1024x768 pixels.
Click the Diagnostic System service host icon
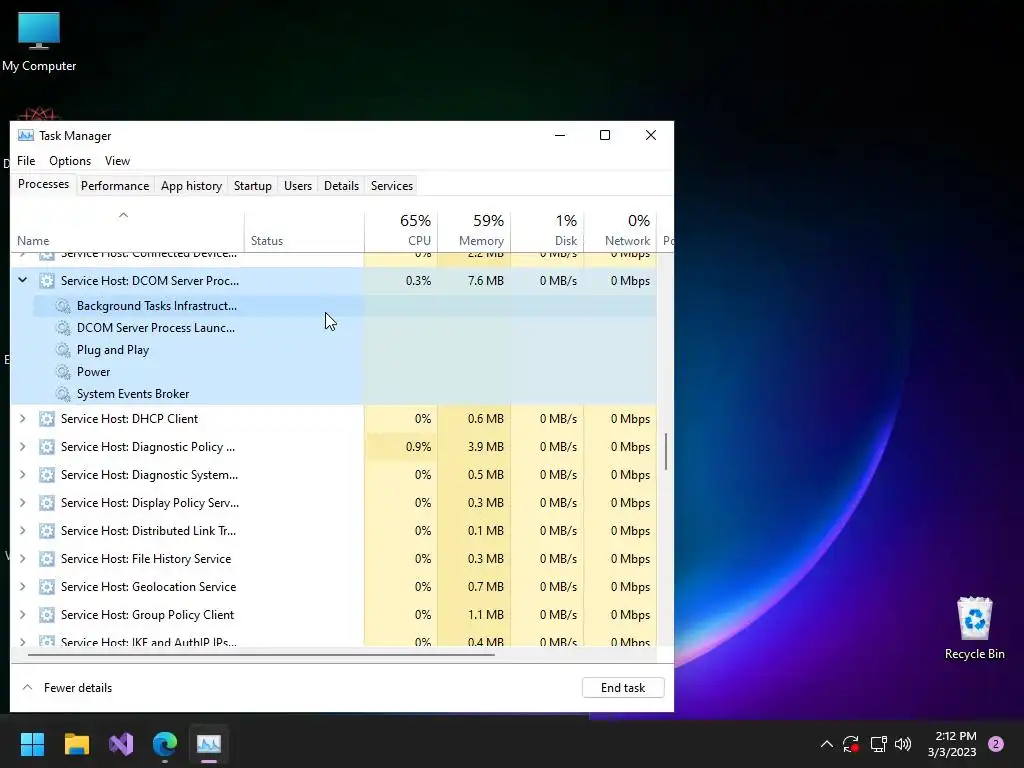(x=46, y=475)
